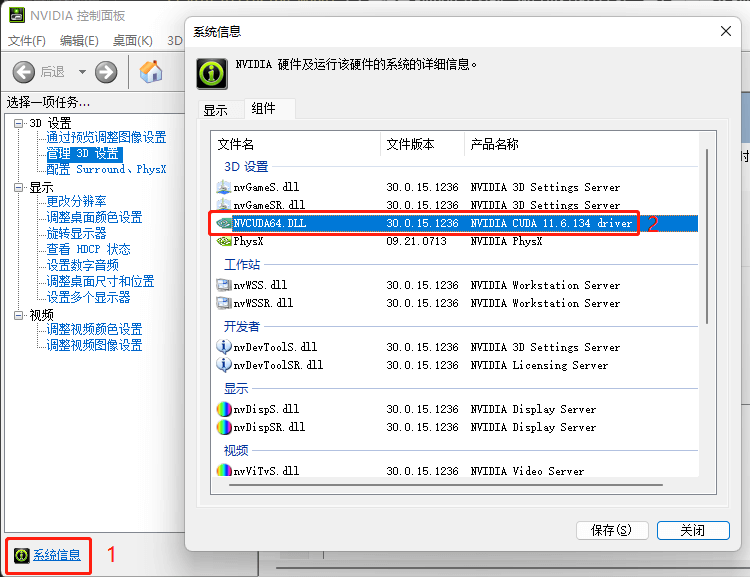This screenshot has width=750, height=577.
Task: Click the 开发者 group header in the list
Action: click(x=242, y=326)
